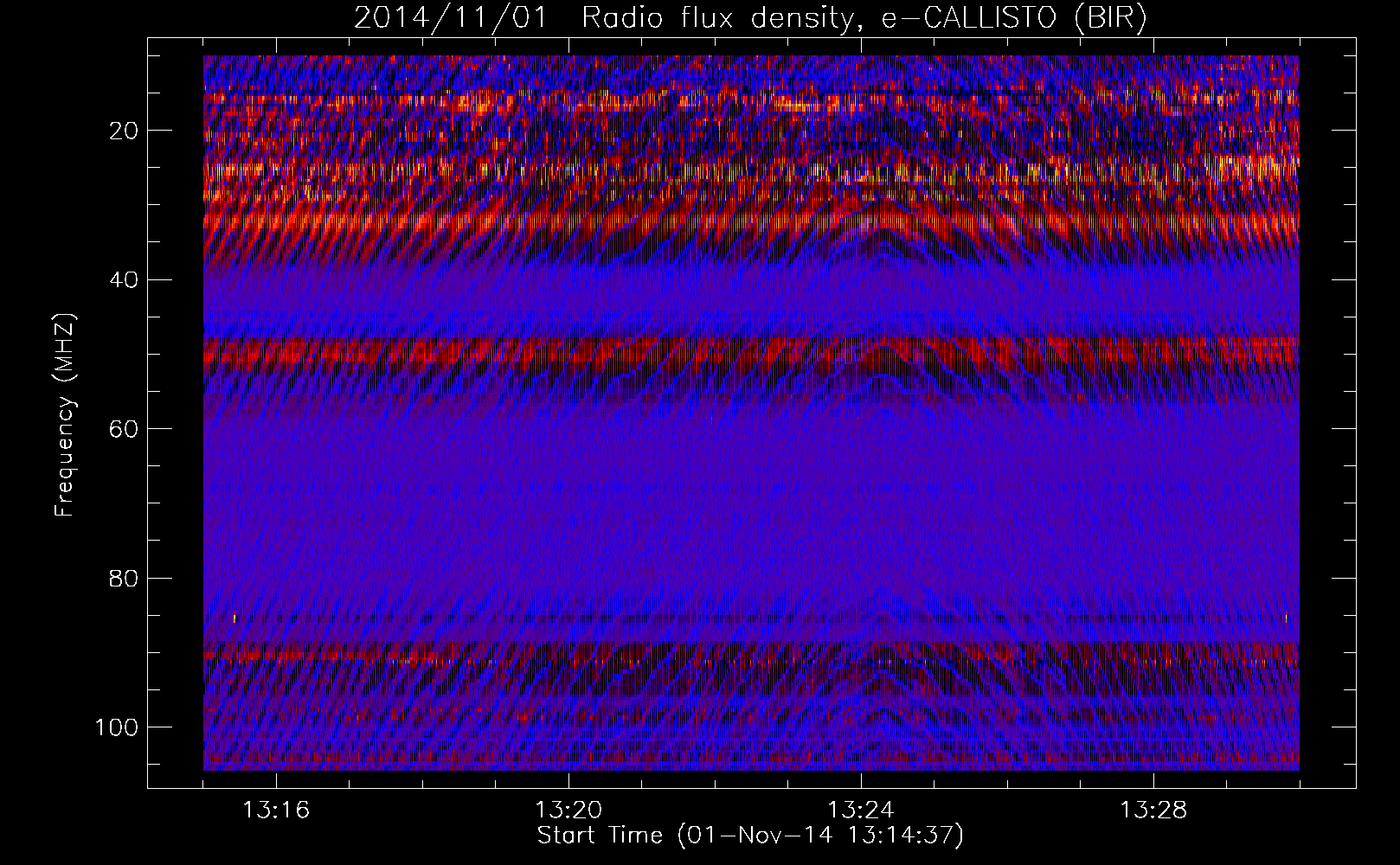Click the 'Start Time (01-Nov-14 13:14:37)' label

pos(750,836)
